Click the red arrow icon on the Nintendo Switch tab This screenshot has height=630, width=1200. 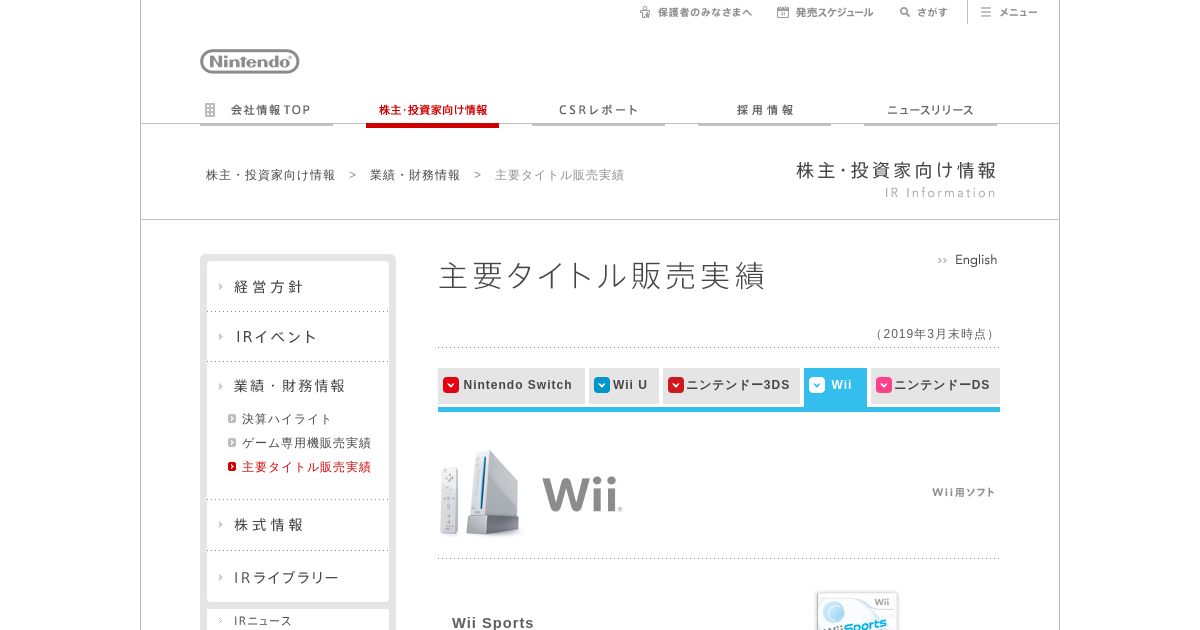click(451, 385)
